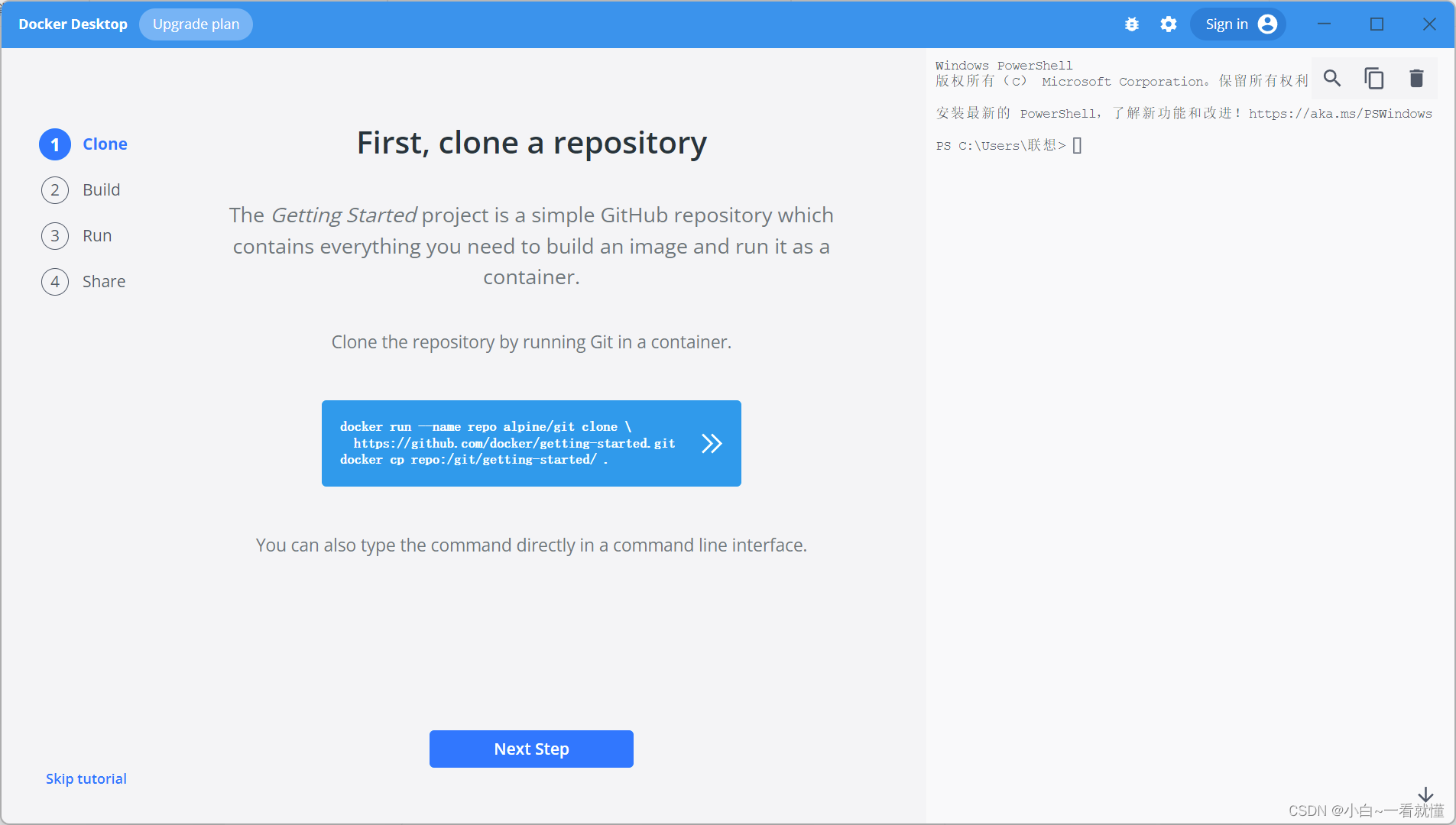Clear terminal with the trash icon

click(1416, 78)
